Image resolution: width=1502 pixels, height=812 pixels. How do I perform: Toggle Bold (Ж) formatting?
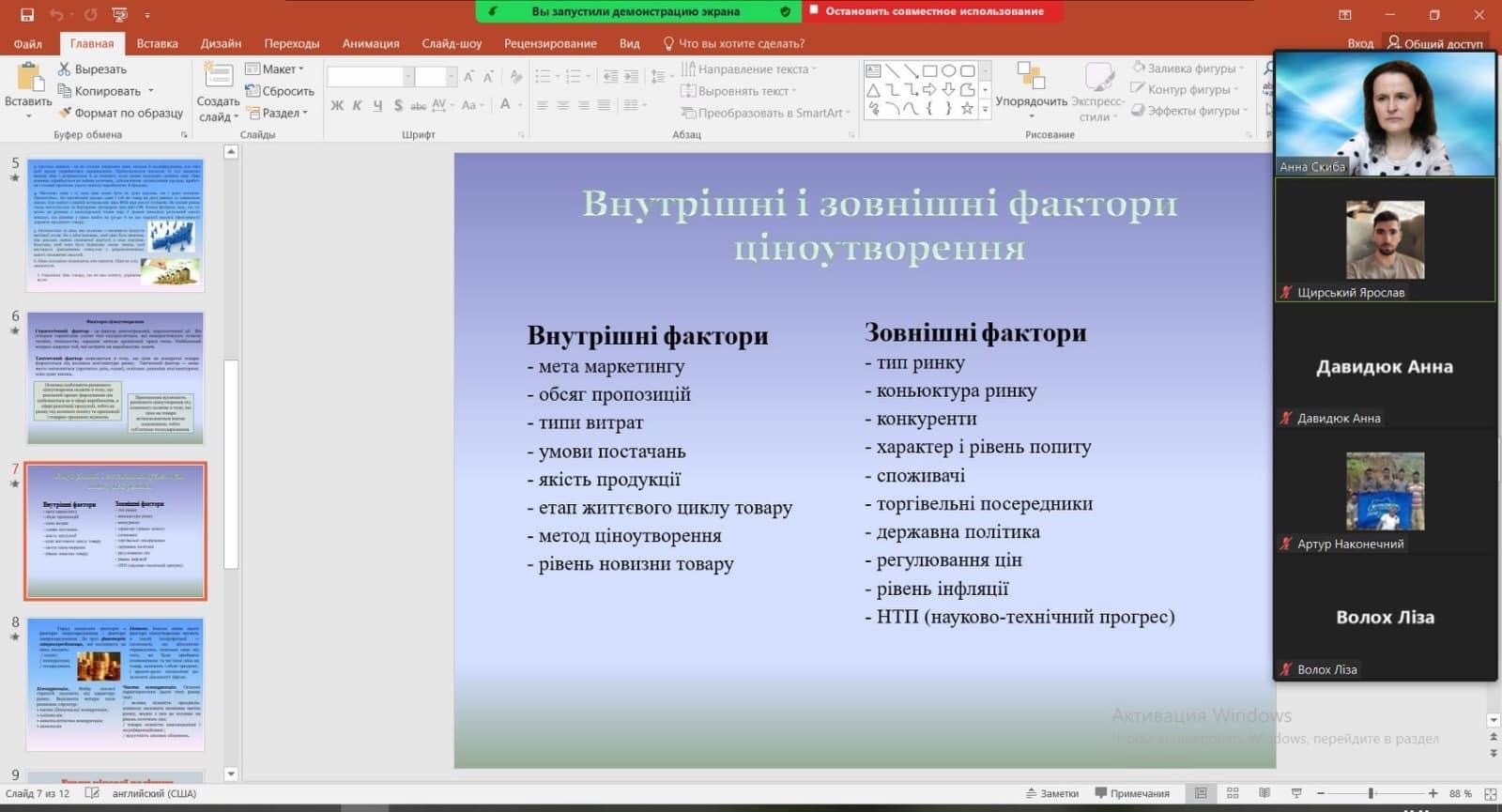click(x=337, y=105)
